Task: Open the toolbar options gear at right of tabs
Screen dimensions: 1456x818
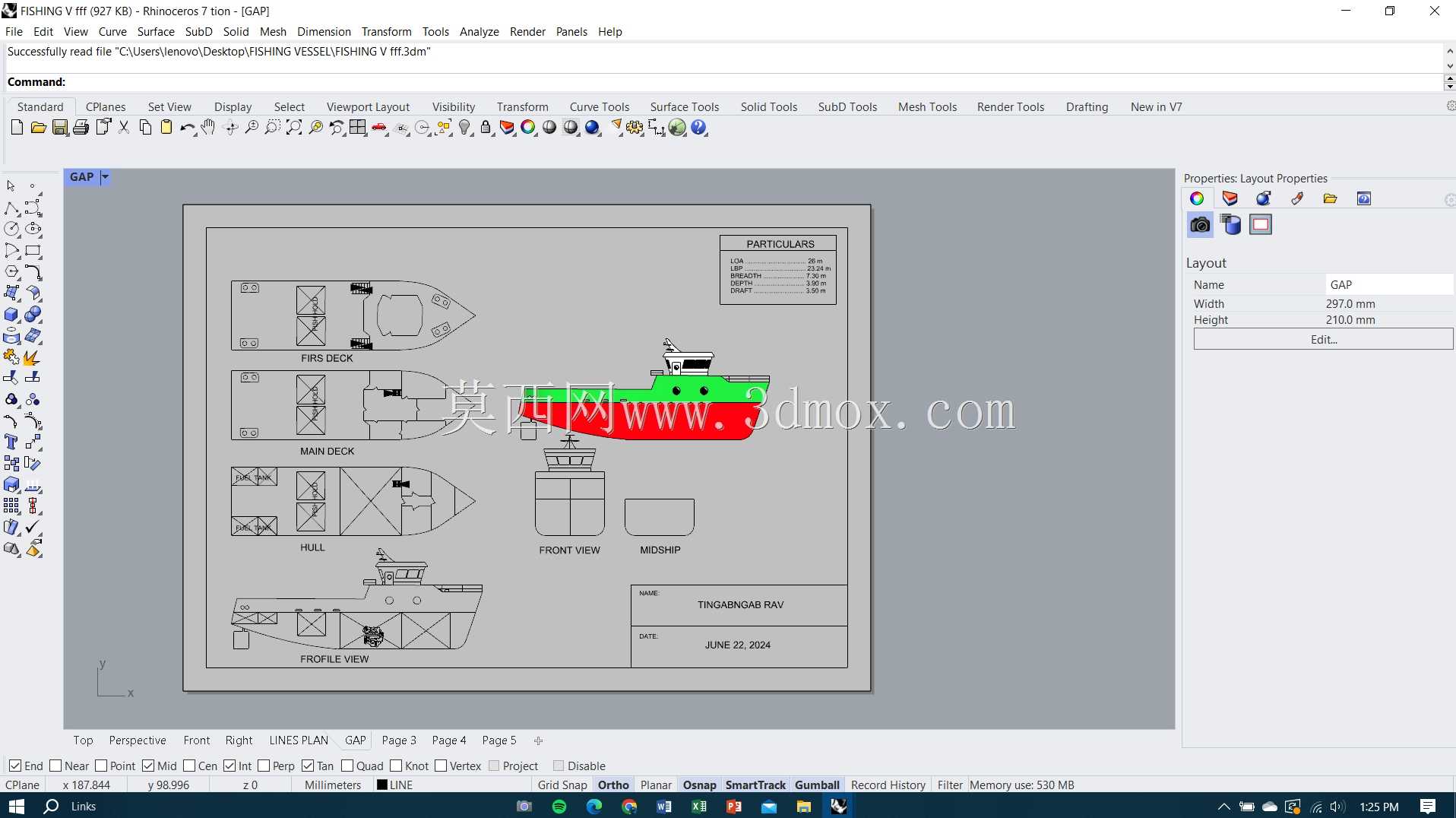Action: 1450,106
